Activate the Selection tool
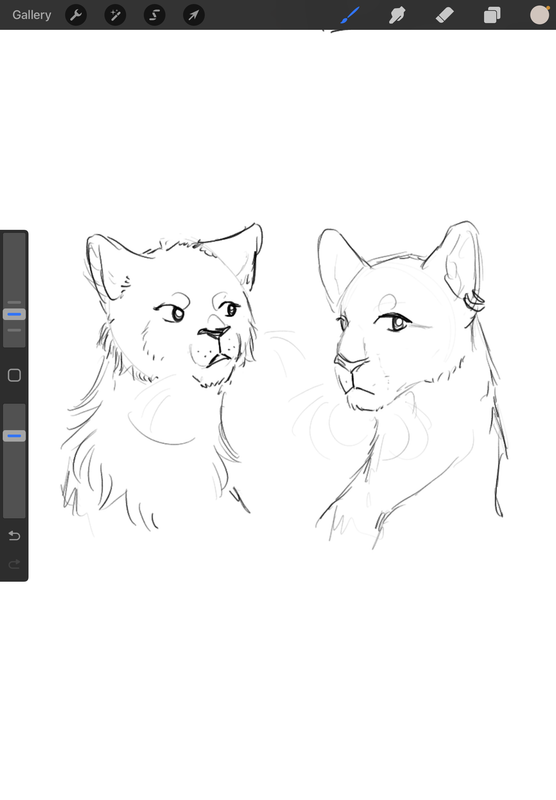Viewport: 556px width, 800px height. click(155, 15)
